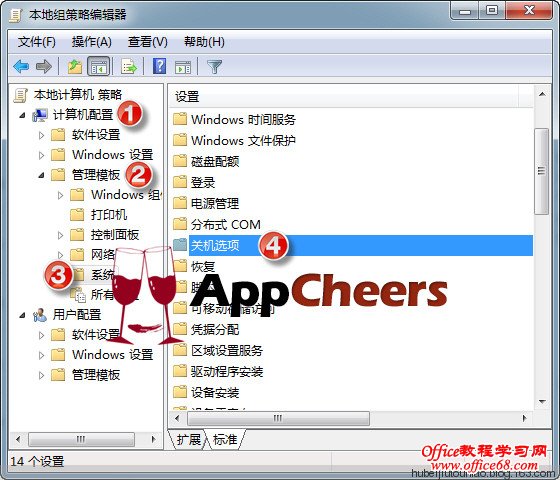
Task: Click folder icon beside 电源管理
Action: [180, 203]
